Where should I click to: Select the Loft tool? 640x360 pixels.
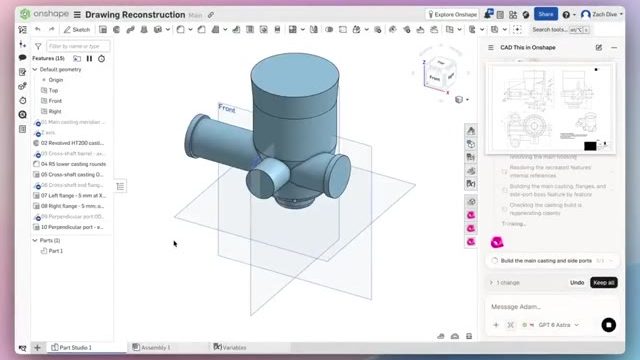coord(144,29)
